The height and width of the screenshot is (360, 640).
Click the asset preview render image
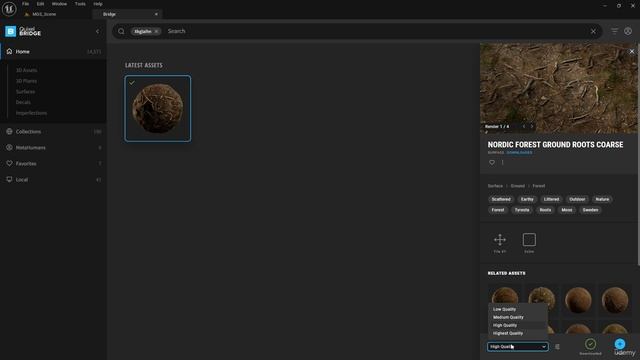pos(558,88)
